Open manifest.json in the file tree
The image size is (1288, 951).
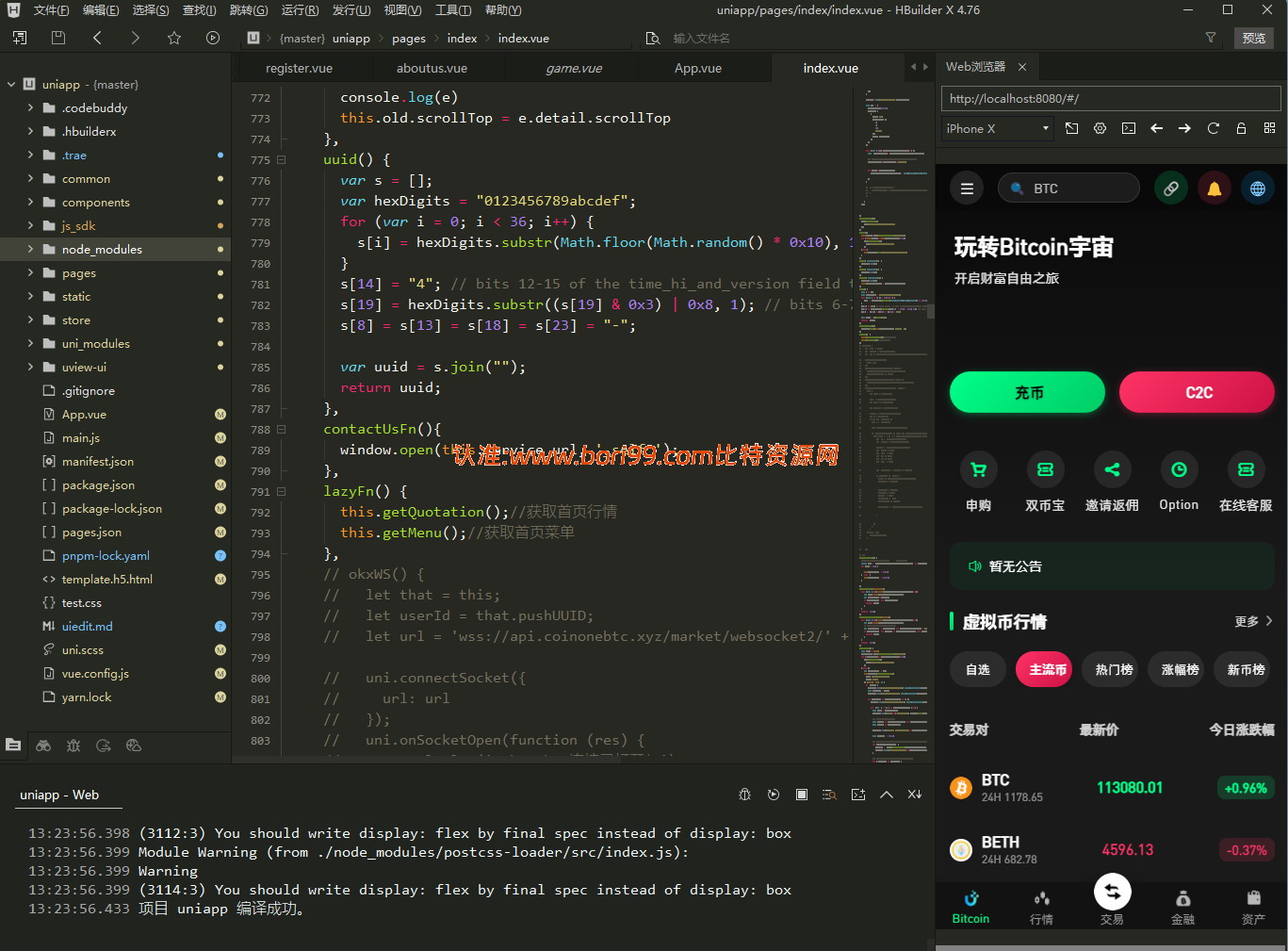(97, 461)
